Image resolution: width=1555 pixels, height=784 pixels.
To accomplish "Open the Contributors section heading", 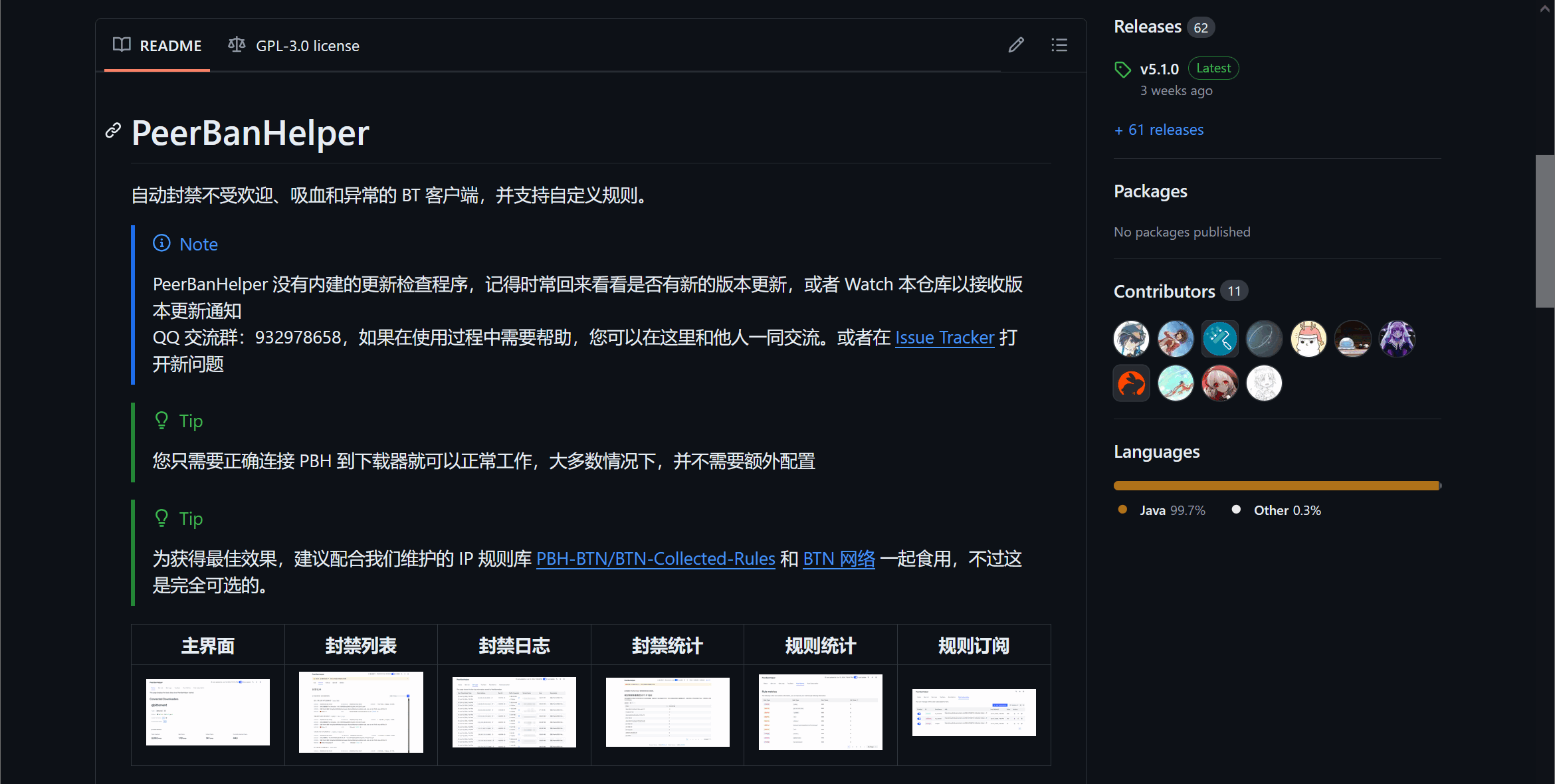I will point(1164,291).
